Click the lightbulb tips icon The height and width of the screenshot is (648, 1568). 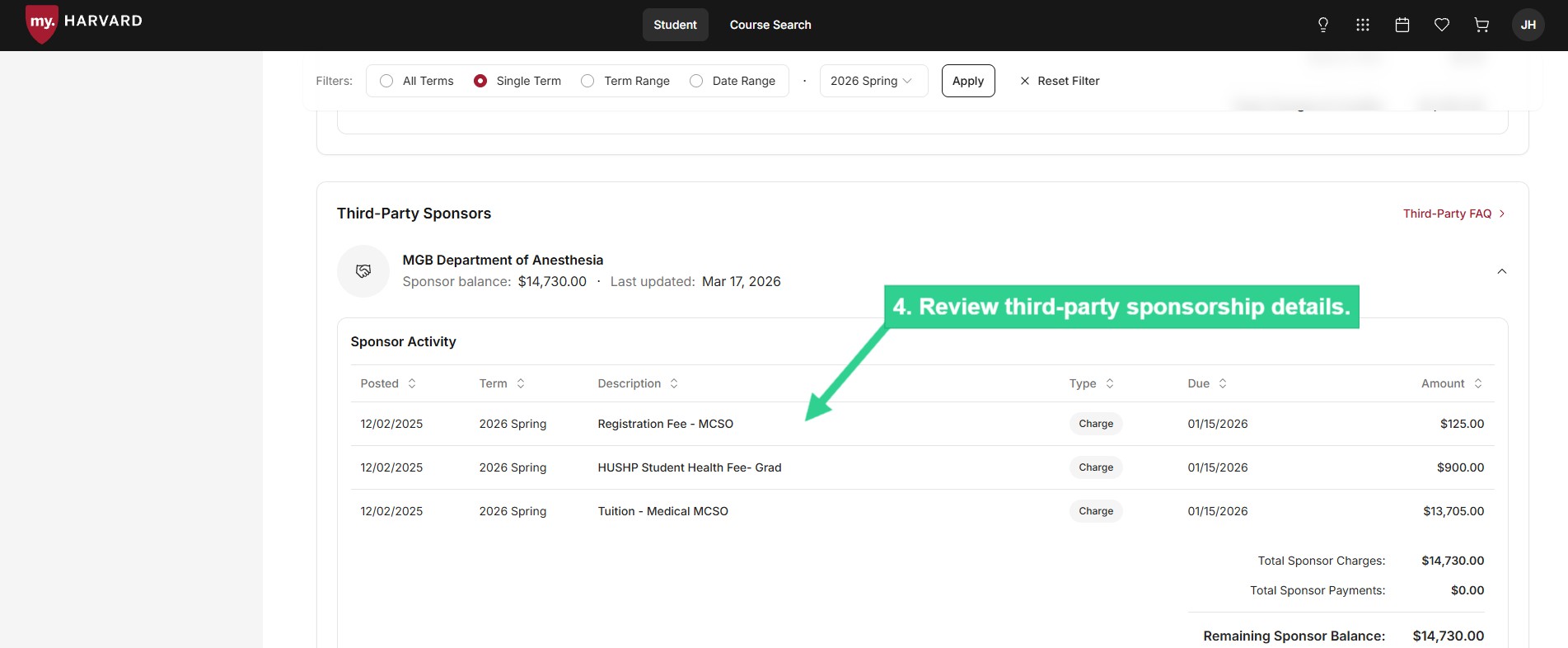point(1323,25)
